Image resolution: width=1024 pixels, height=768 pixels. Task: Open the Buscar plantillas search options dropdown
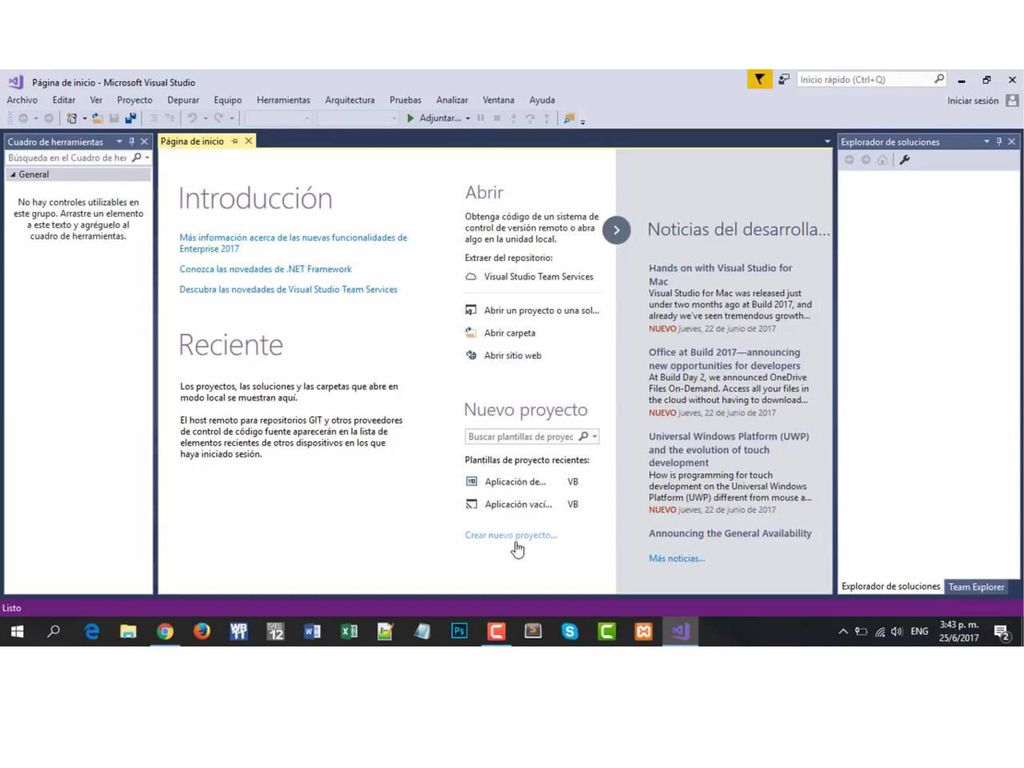coord(594,436)
